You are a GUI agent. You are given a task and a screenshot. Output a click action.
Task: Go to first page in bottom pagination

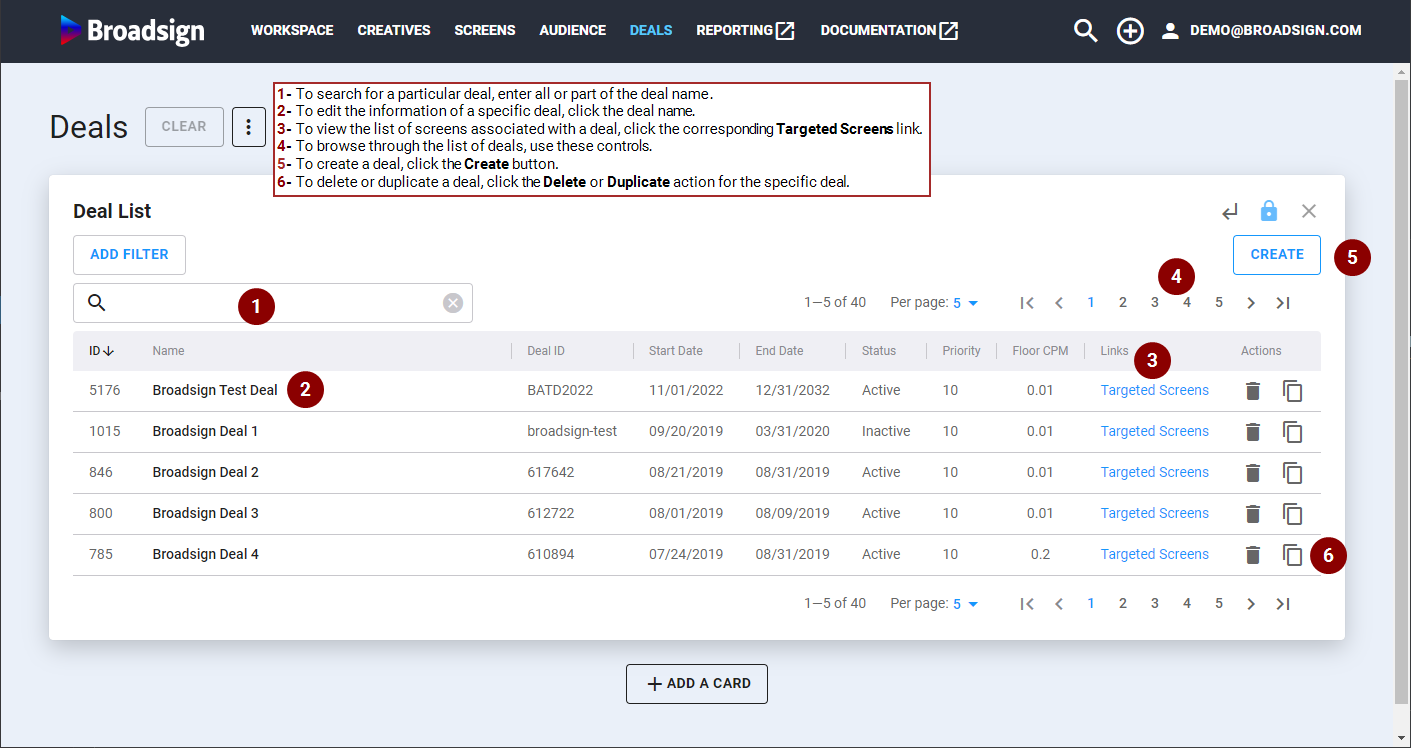[x=1027, y=604]
